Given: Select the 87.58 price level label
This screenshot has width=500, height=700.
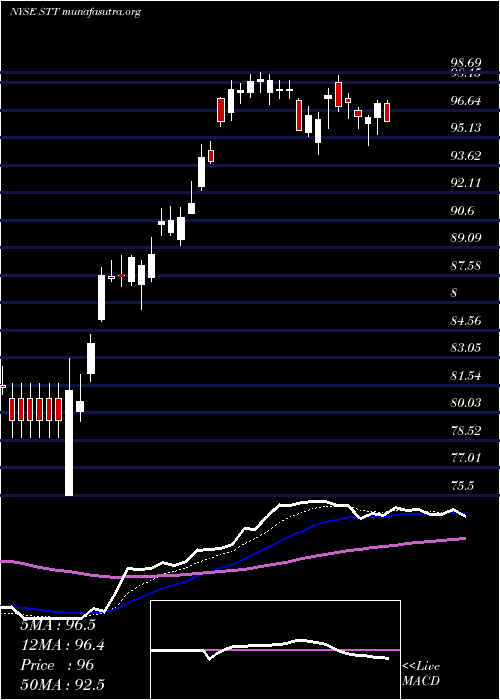Looking at the screenshot, I should (x=465, y=266).
